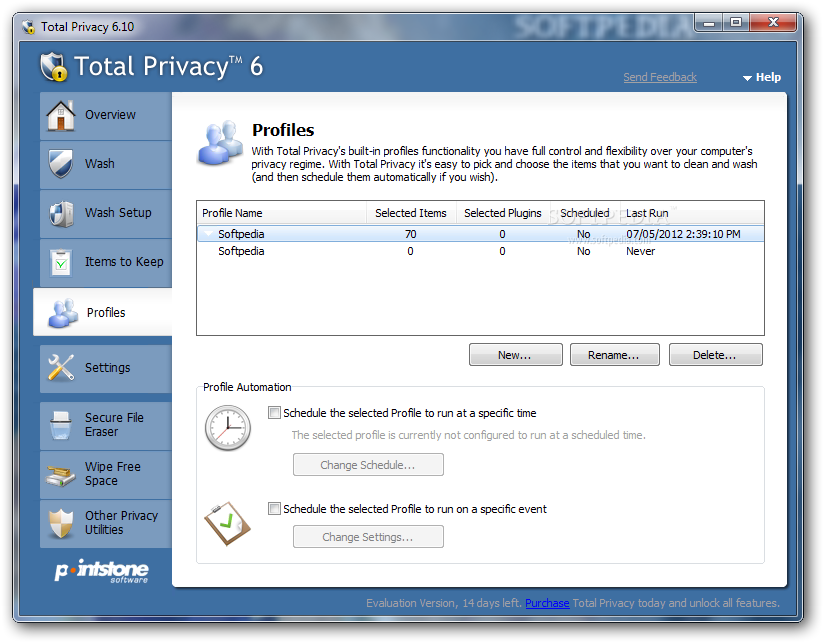Click the Change Schedule... button
The image size is (824, 643).
tap(368, 465)
